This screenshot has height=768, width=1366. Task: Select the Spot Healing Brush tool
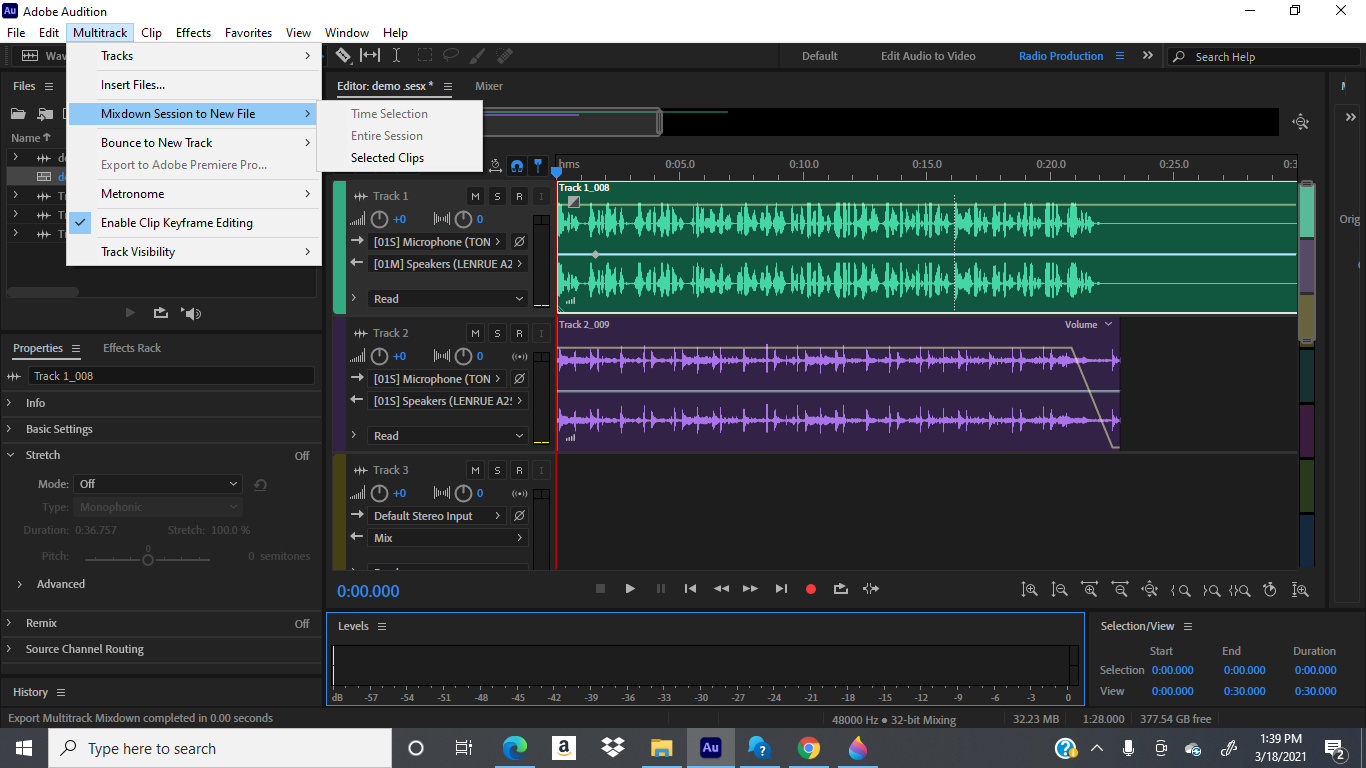pyautogui.click(x=502, y=56)
